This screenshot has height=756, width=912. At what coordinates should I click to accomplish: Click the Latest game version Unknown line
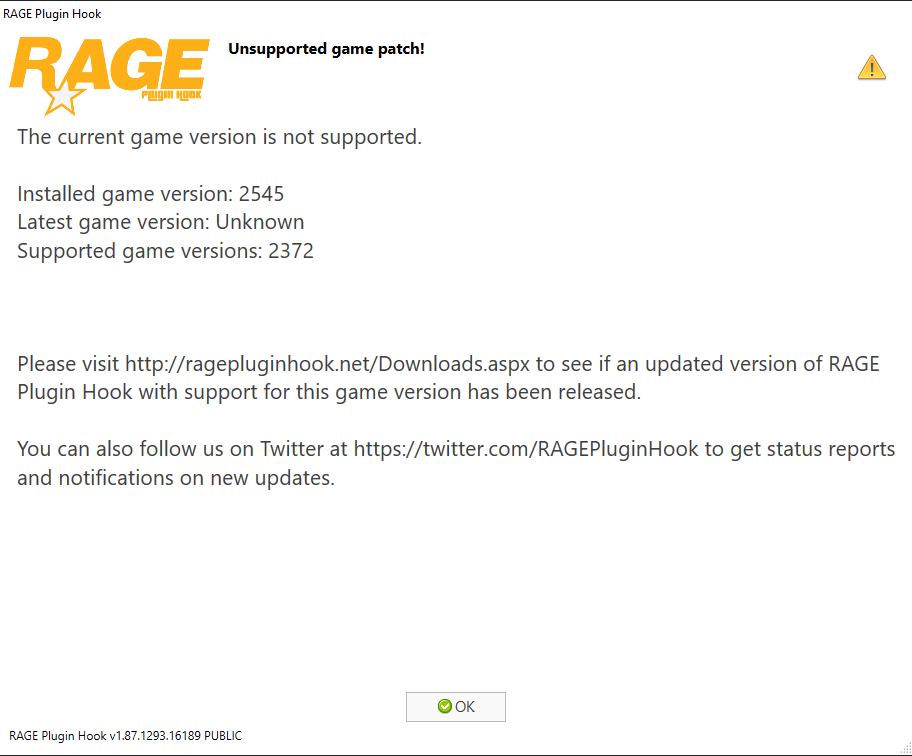[161, 222]
